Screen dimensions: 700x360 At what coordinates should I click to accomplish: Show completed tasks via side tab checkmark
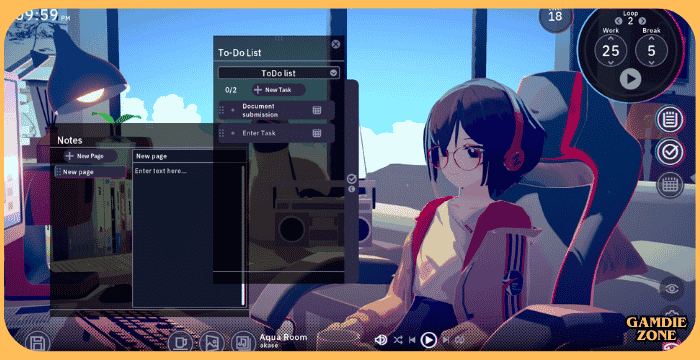pos(351,179)
